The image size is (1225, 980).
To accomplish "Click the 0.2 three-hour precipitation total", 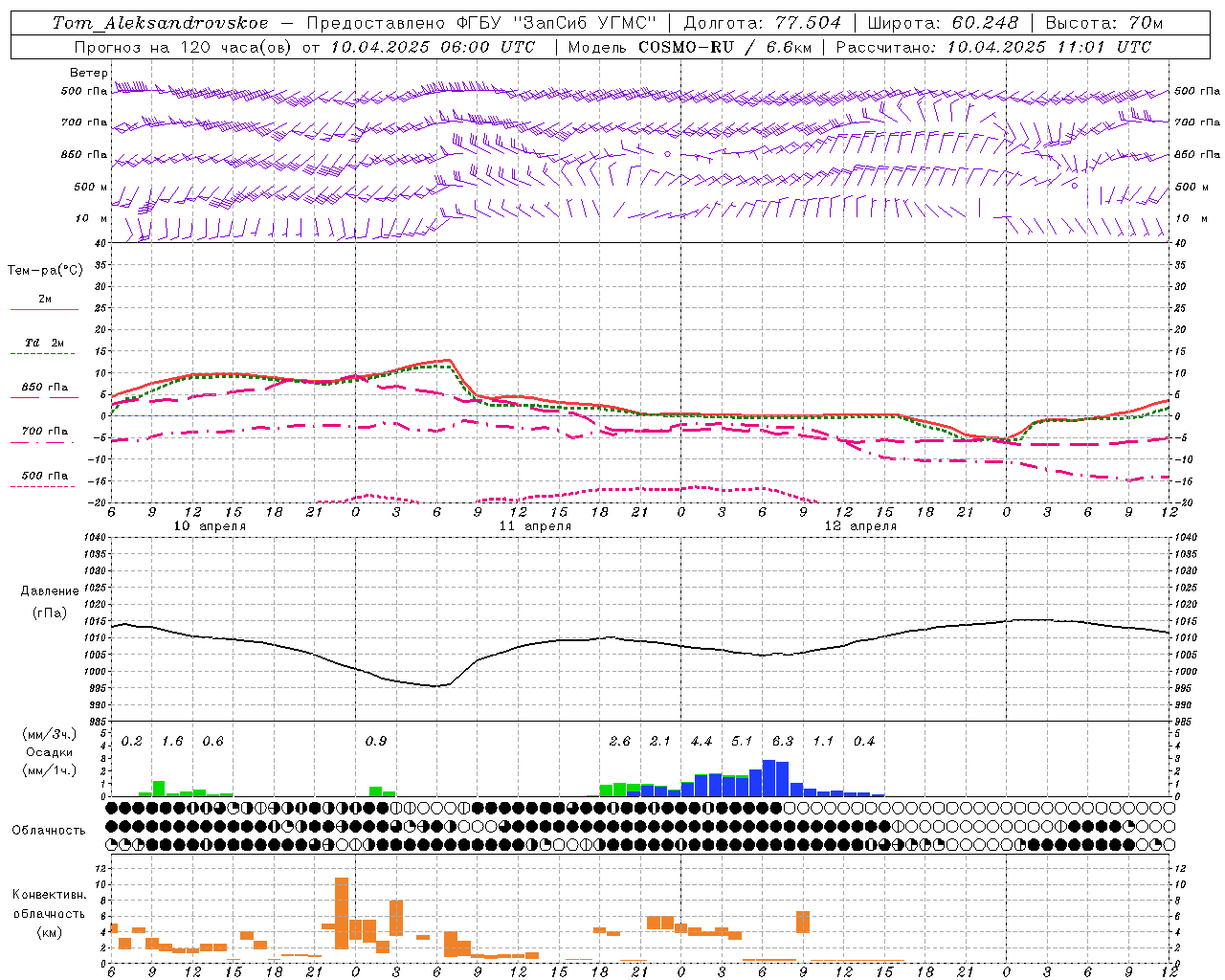I will point(132,742).
